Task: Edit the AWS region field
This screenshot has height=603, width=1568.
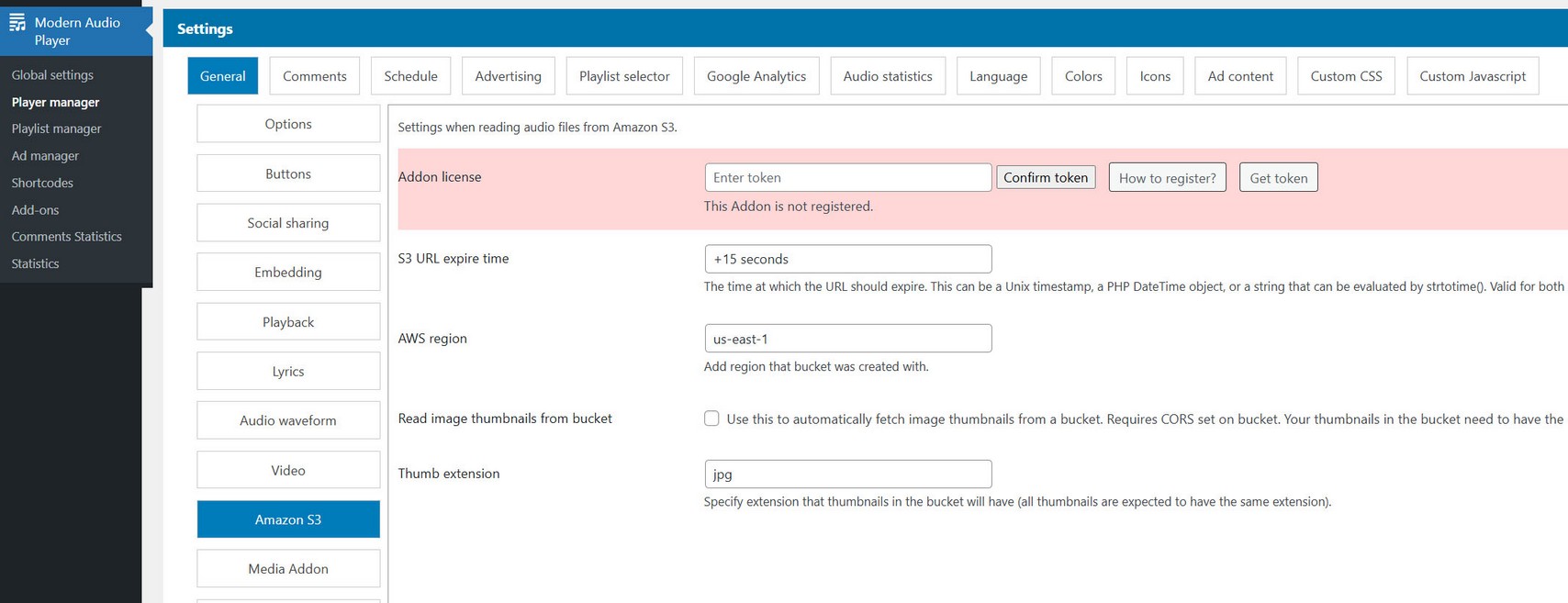Action: coord(848,339)
